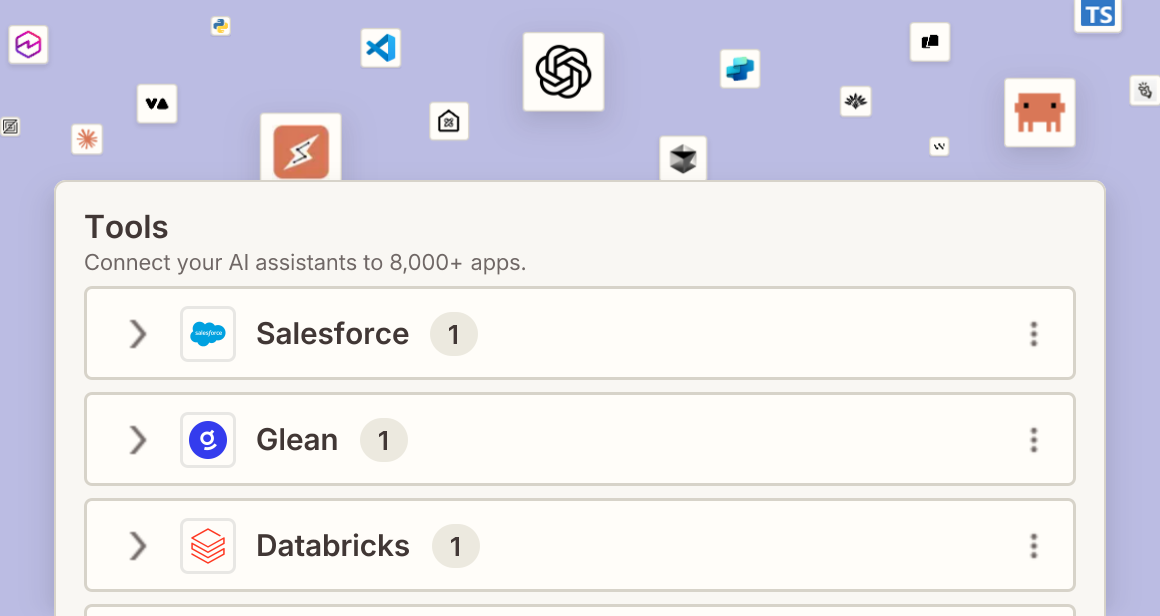The width and height of the screenshot is (1160, 616).
Task: Open the Salesforce three-dot options menu
Action: pyautogui.click(x=1033, y=334)
